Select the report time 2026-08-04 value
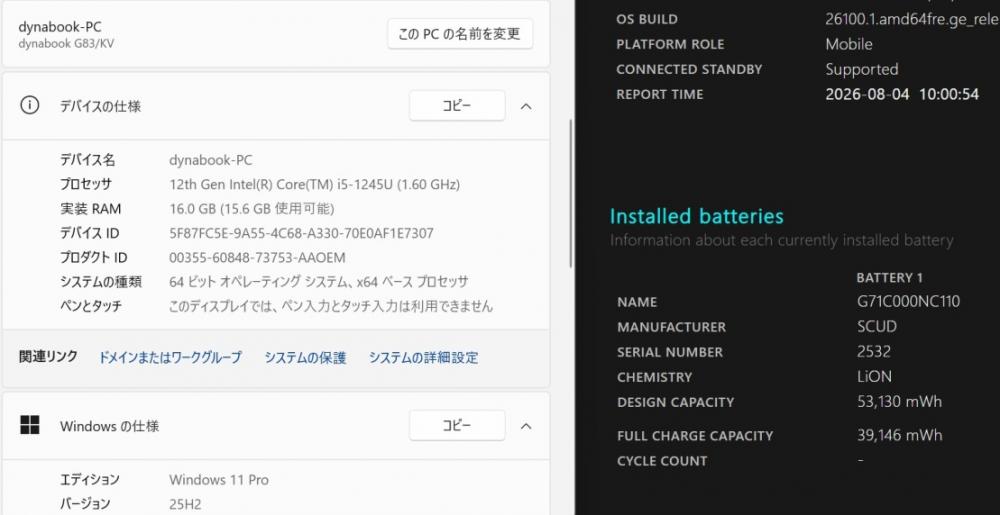1000x515 pixels. (902, 94)
